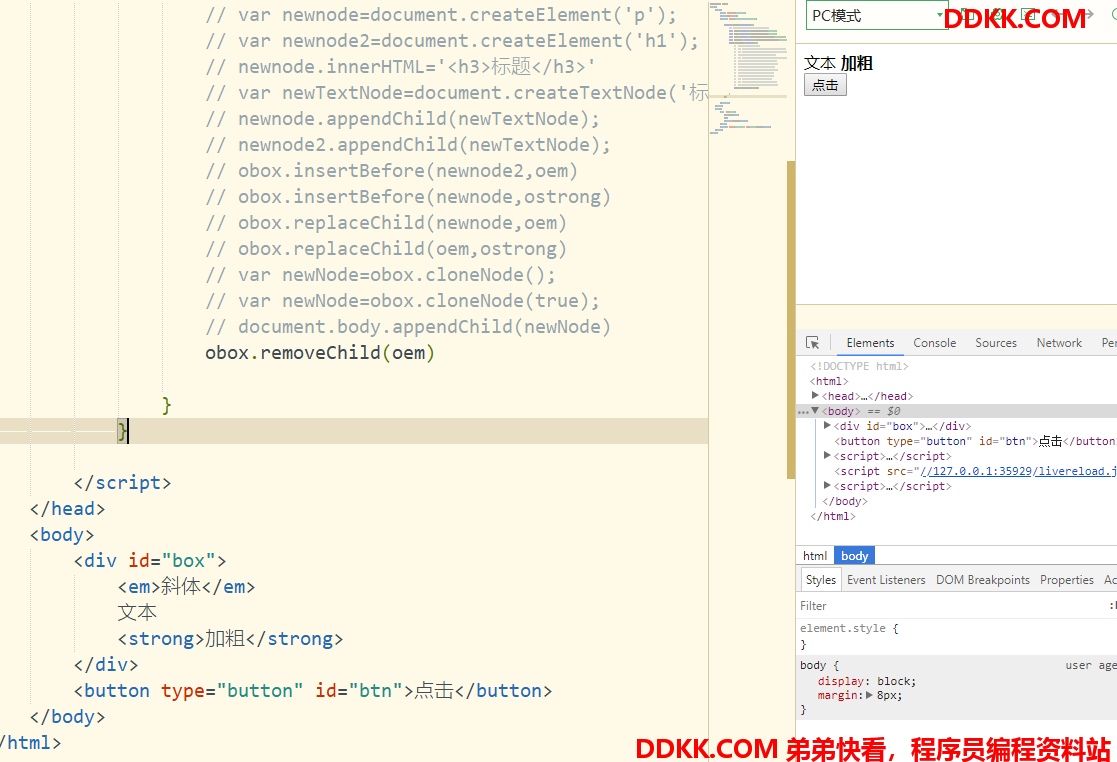The image size is (1117, 762).
Task: Select the body breadcrumb in DevTools
Action: (x=854, y=555)
